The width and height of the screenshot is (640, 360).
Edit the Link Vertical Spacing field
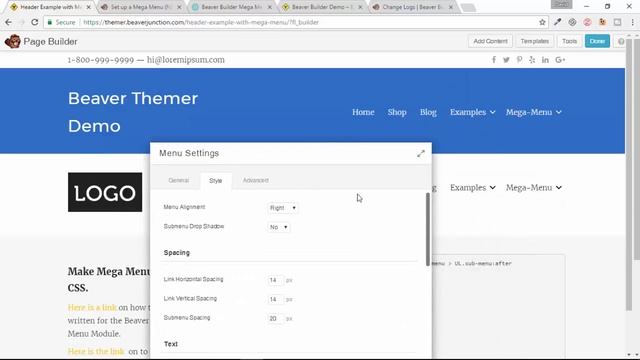pyautogui.click(x=275, y=300)
